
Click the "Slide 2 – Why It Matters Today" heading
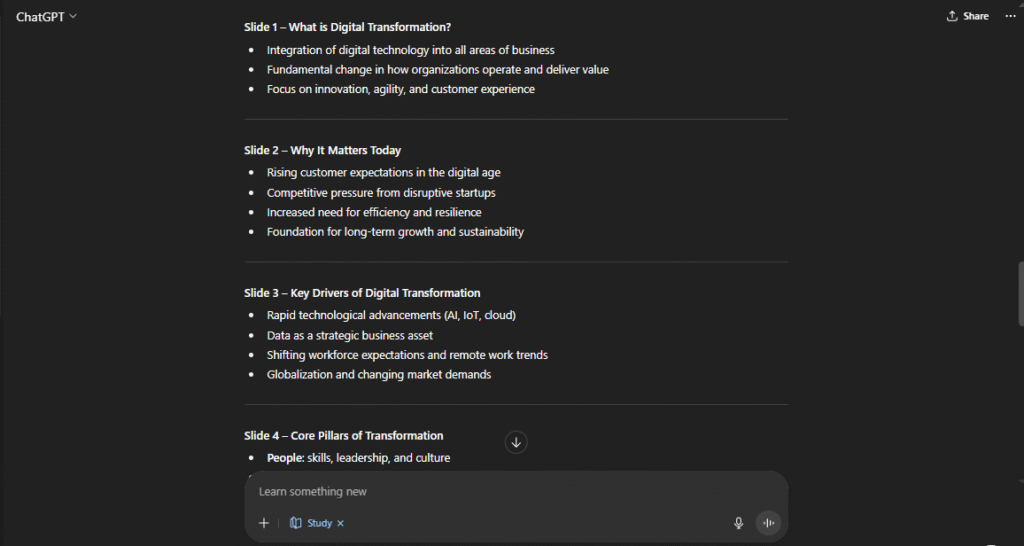tap(322, 150)
